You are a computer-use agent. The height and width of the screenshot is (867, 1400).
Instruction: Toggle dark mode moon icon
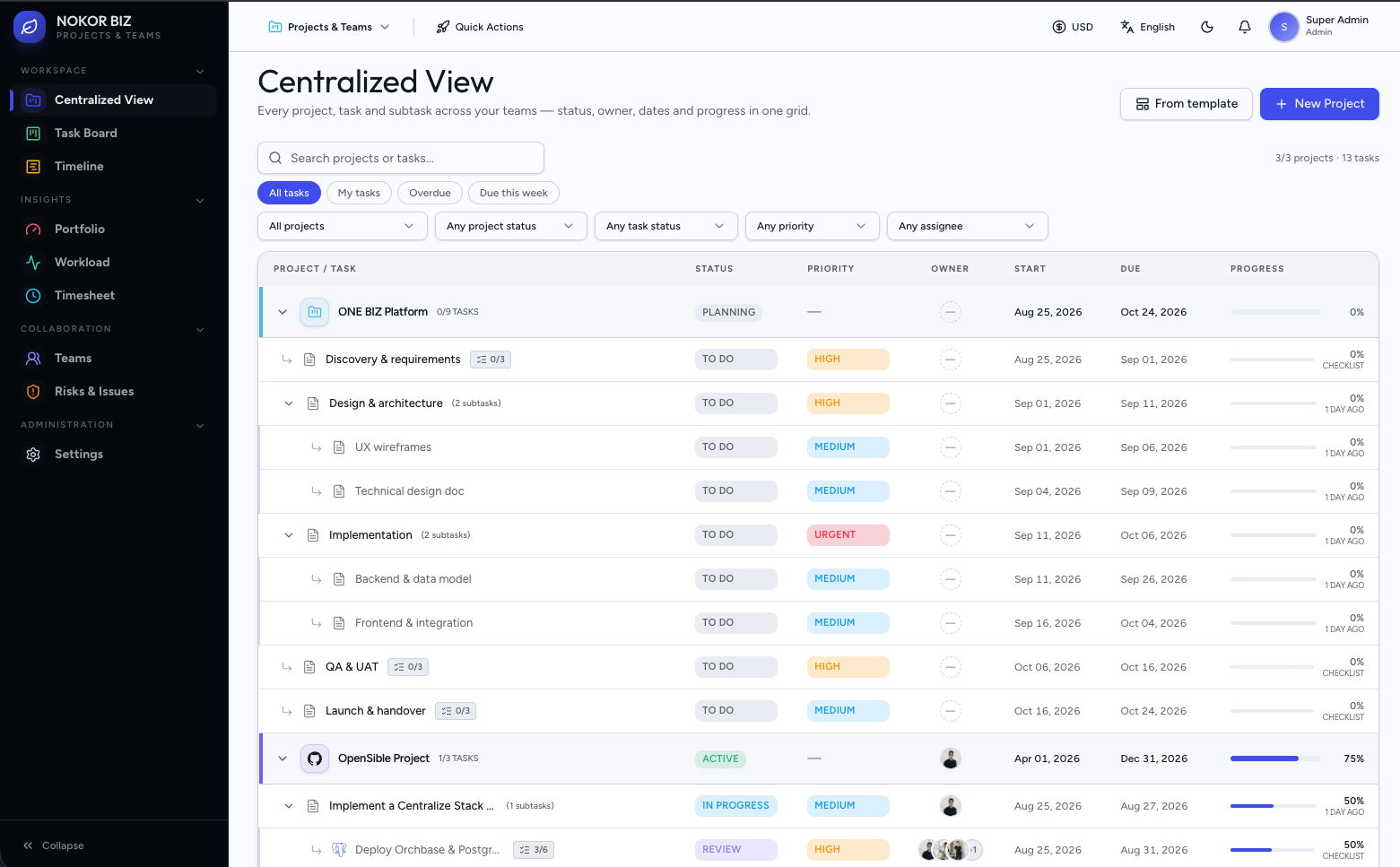[x=1207, y=27]
